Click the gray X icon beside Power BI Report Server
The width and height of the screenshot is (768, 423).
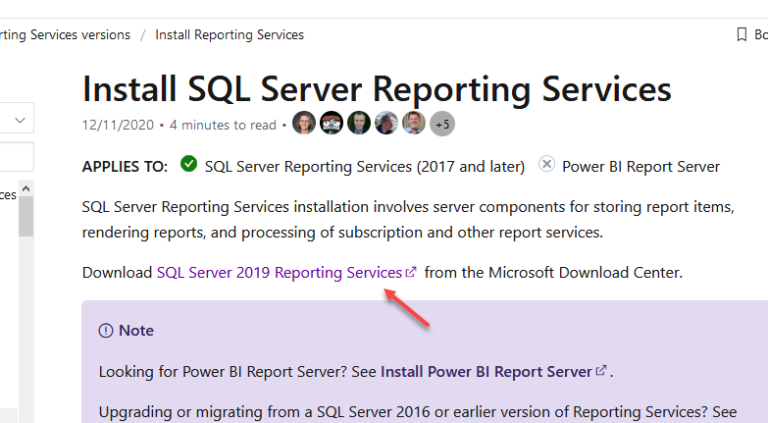[x=546, y=165]
